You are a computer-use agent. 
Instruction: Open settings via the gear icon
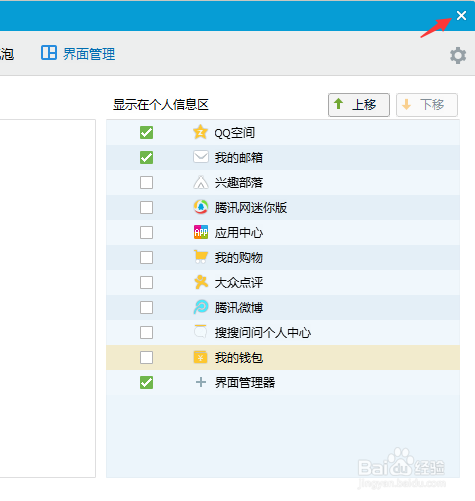click(458, 55)
